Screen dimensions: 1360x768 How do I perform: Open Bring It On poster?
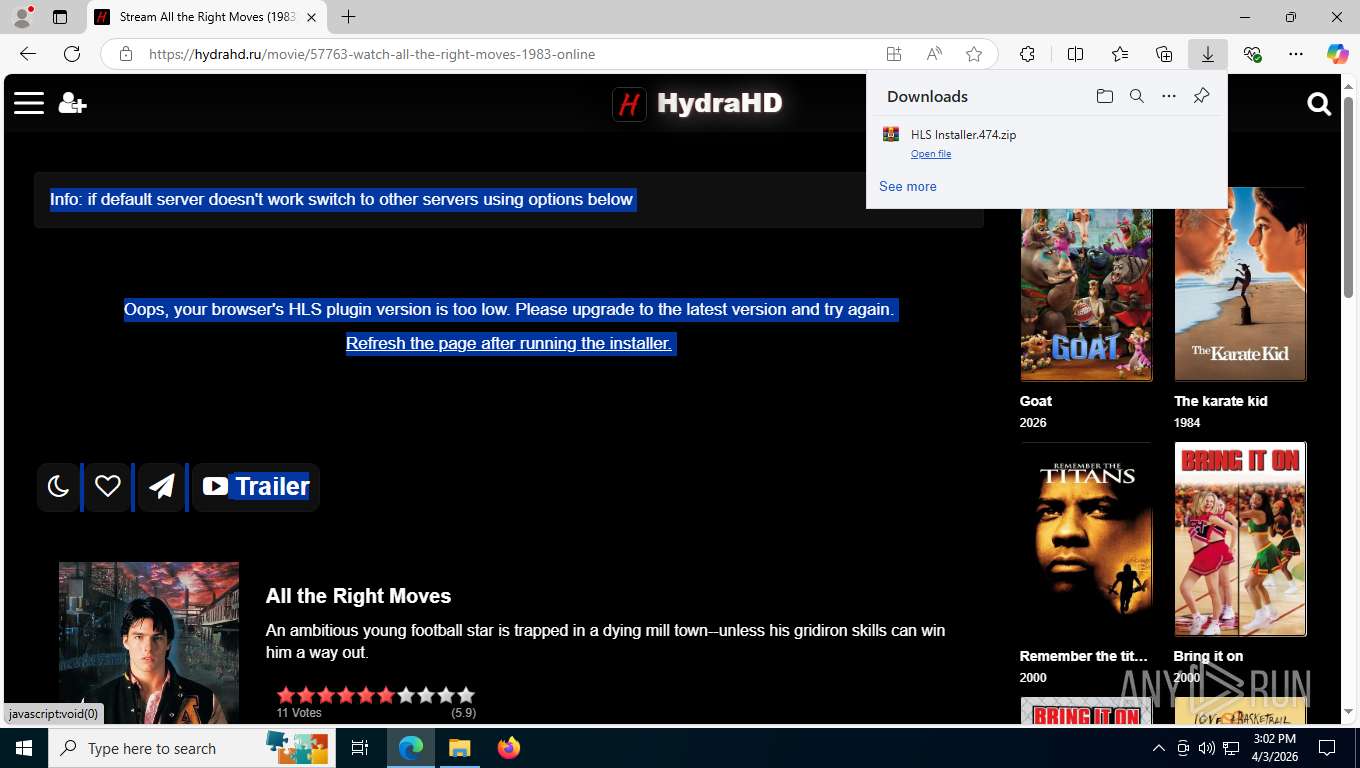coord(1240,539)
